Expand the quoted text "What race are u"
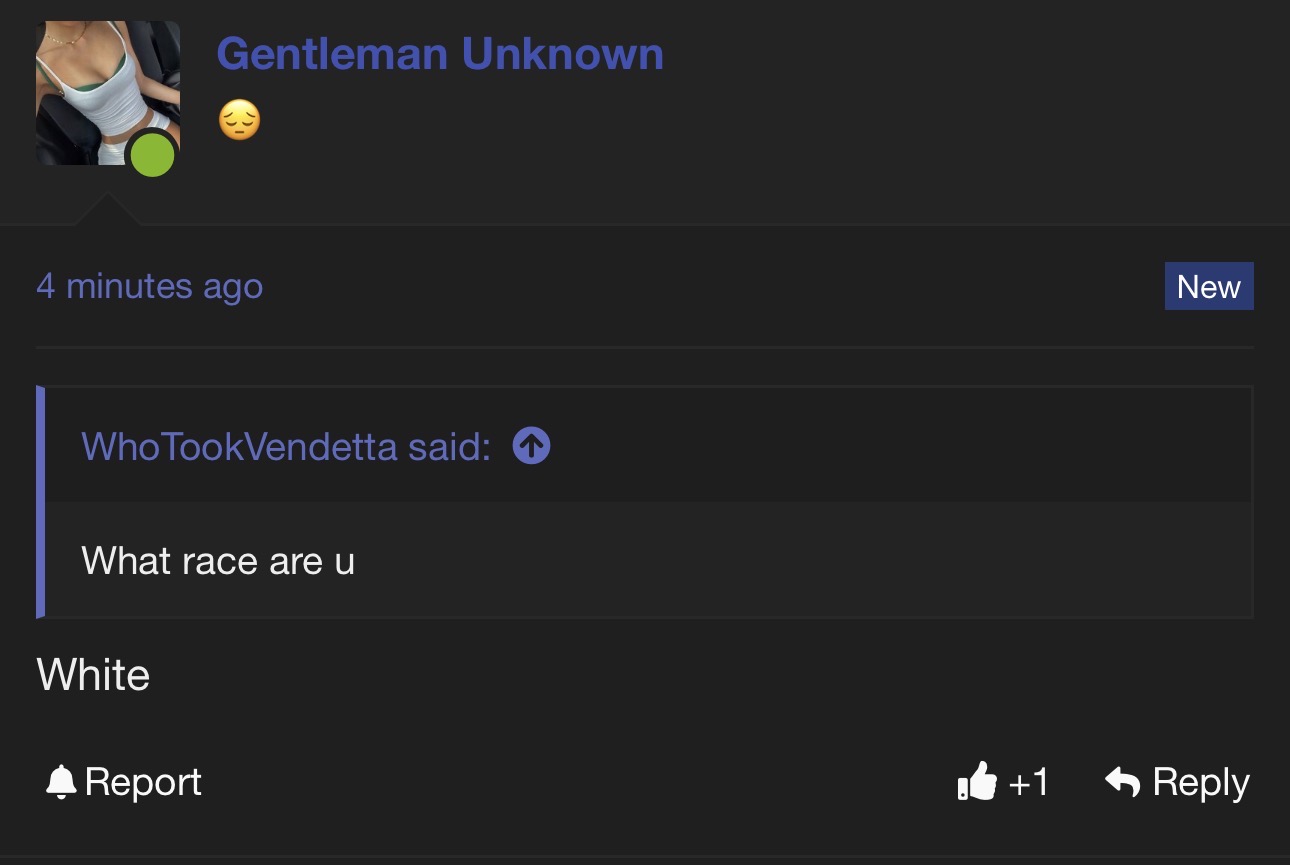 [x=218, y=561]
